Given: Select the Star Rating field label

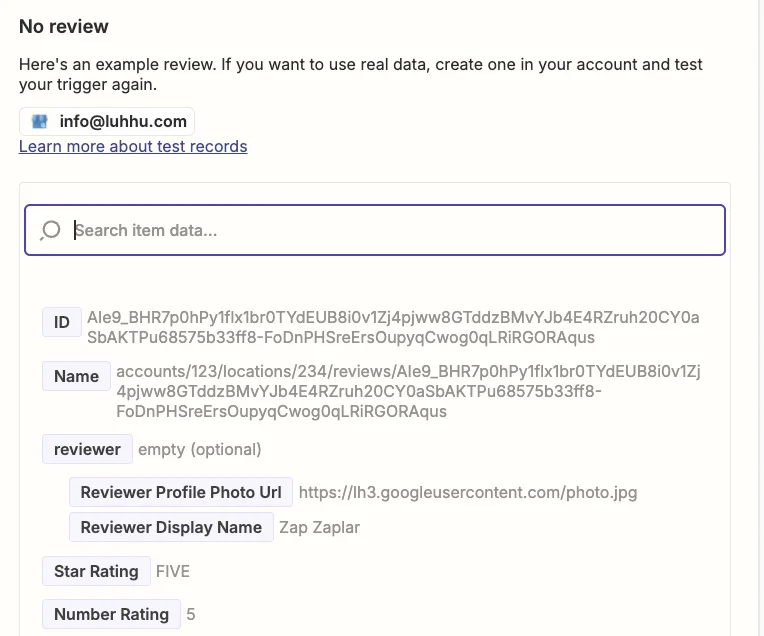Looking at the screenshot, I should coord(96,571).
